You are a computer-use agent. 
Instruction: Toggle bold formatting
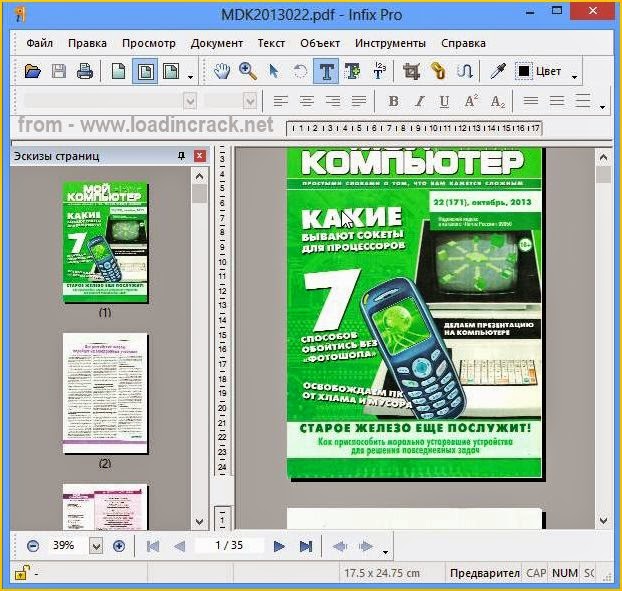[x=394, y=102]
